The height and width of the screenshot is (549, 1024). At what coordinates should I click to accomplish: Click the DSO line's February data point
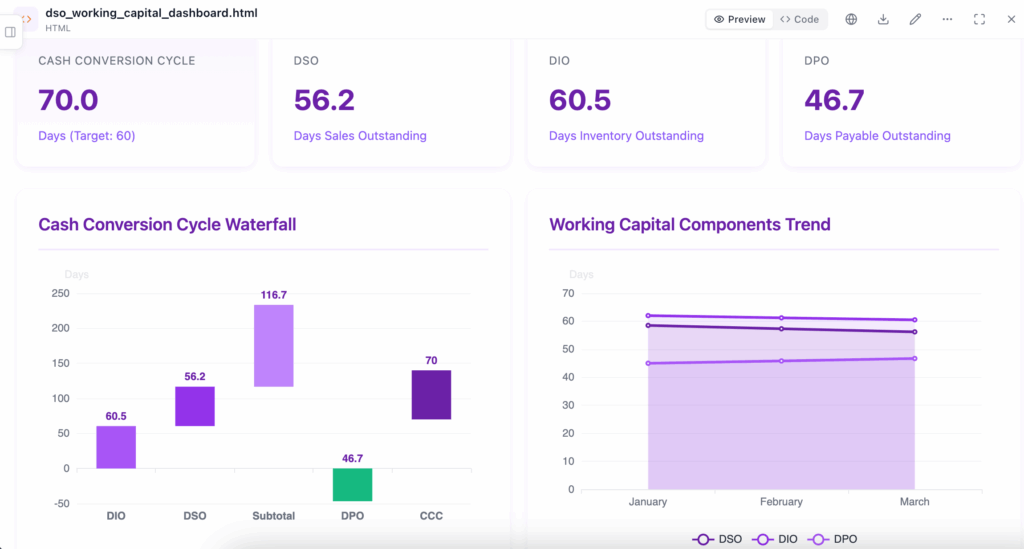(781, 329)
